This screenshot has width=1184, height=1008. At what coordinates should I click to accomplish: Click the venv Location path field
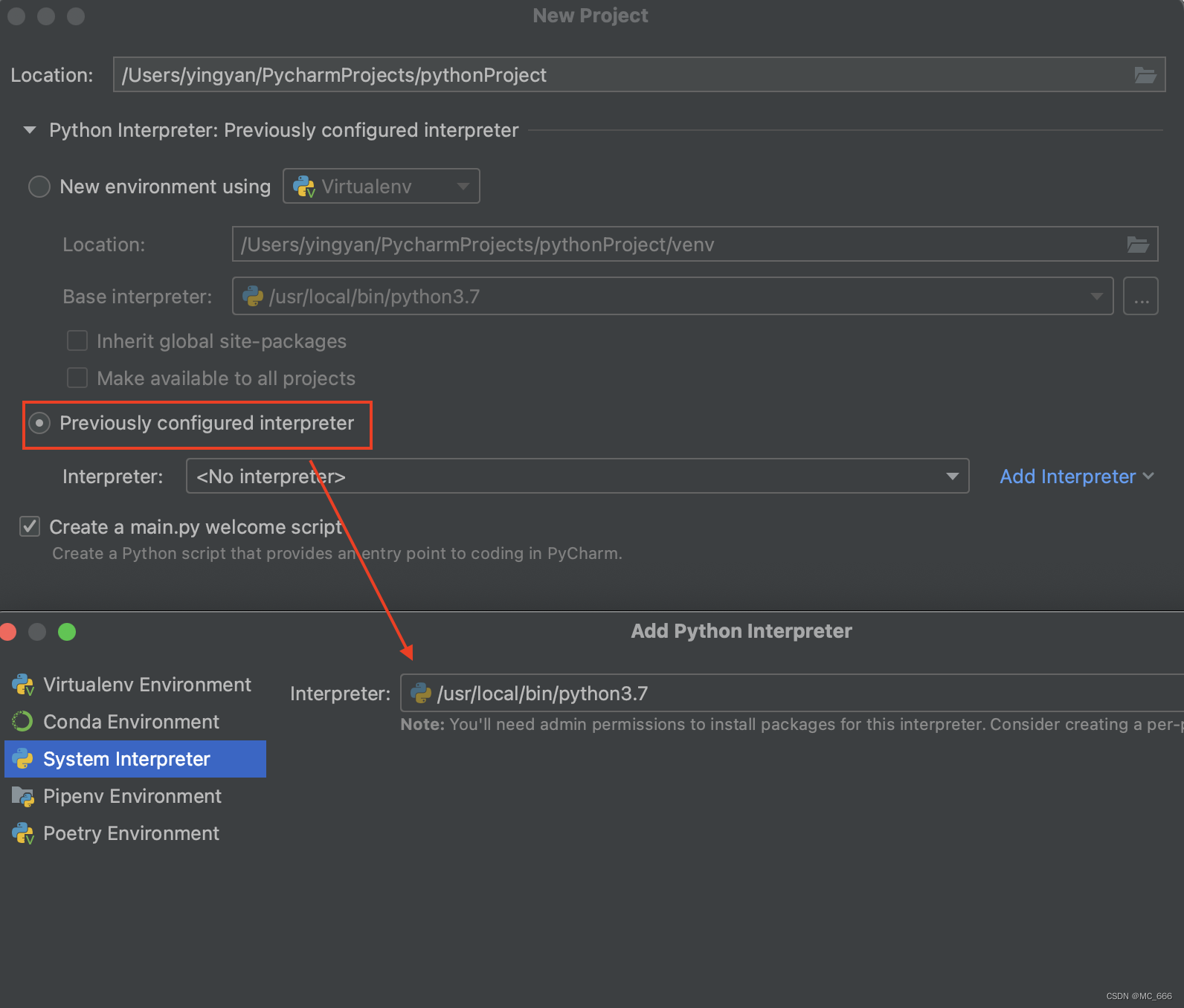pyautogui.click(x=695, y=244)
